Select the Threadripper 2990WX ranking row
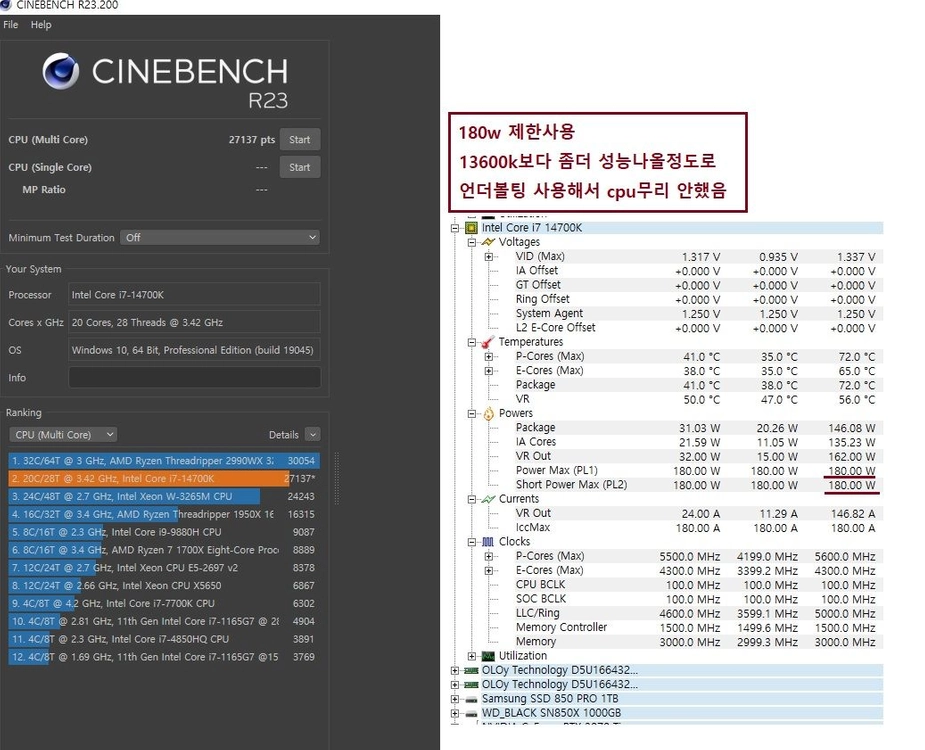925x750 pixels. tap(164, 461)
